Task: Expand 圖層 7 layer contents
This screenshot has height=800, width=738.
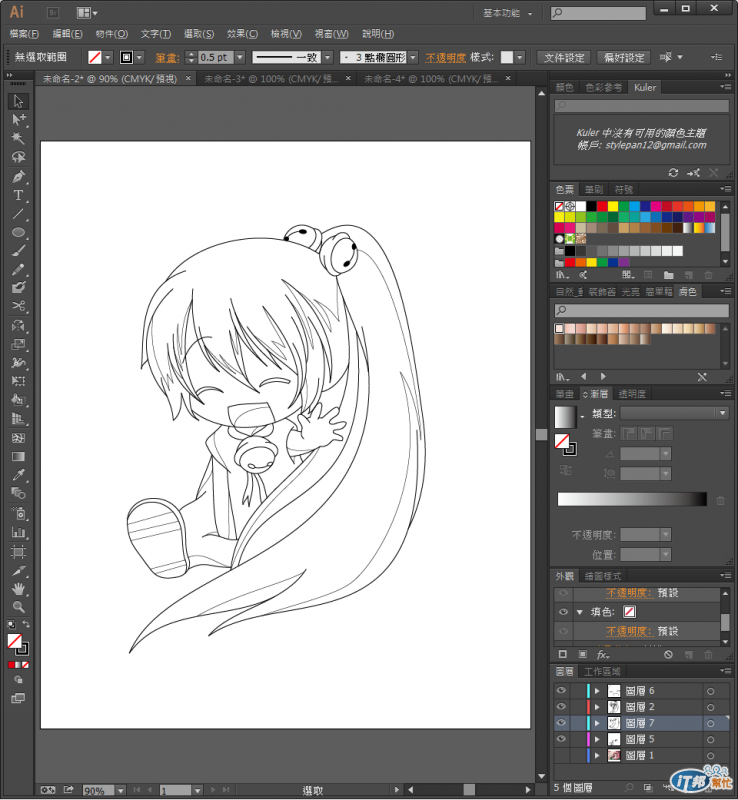Action: (597, 723)
